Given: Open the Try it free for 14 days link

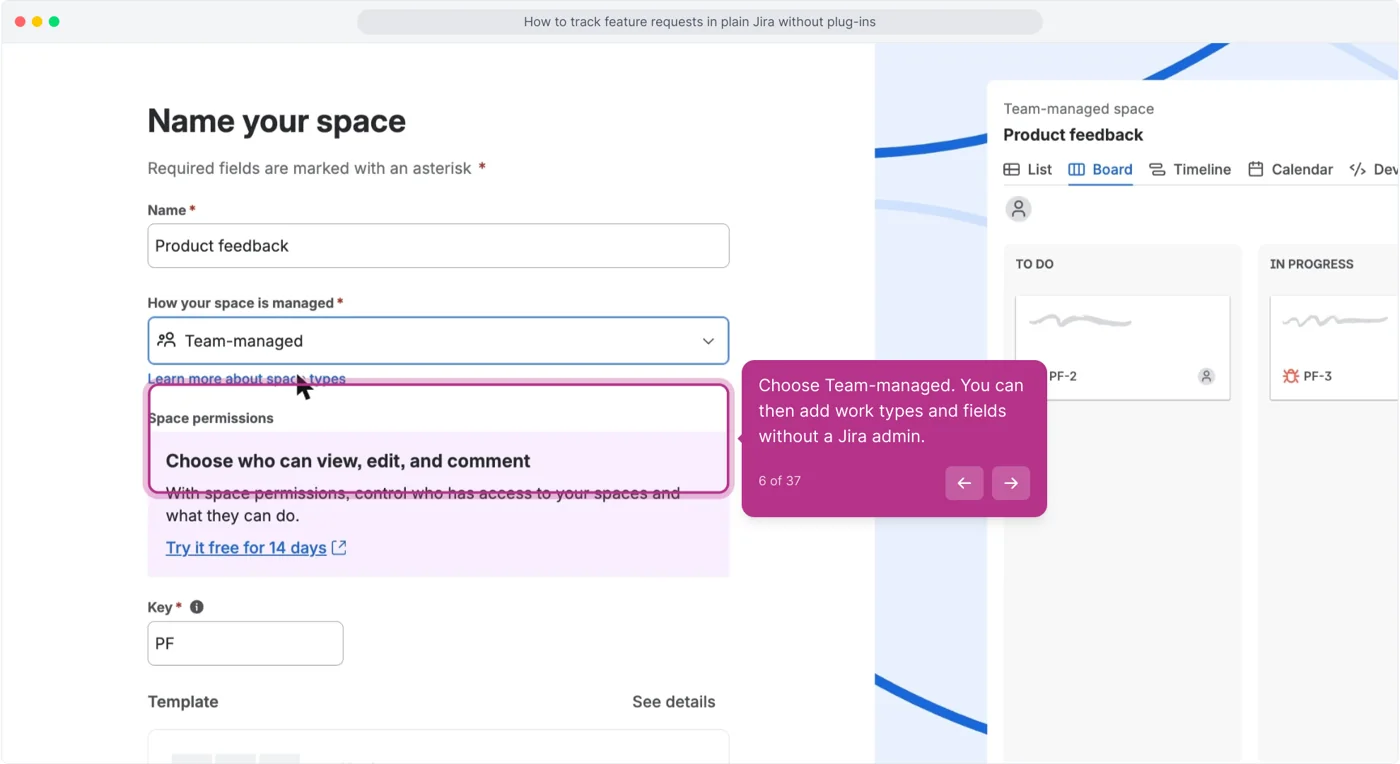Looking at the screenshot, I should click(x=246, y=548).
